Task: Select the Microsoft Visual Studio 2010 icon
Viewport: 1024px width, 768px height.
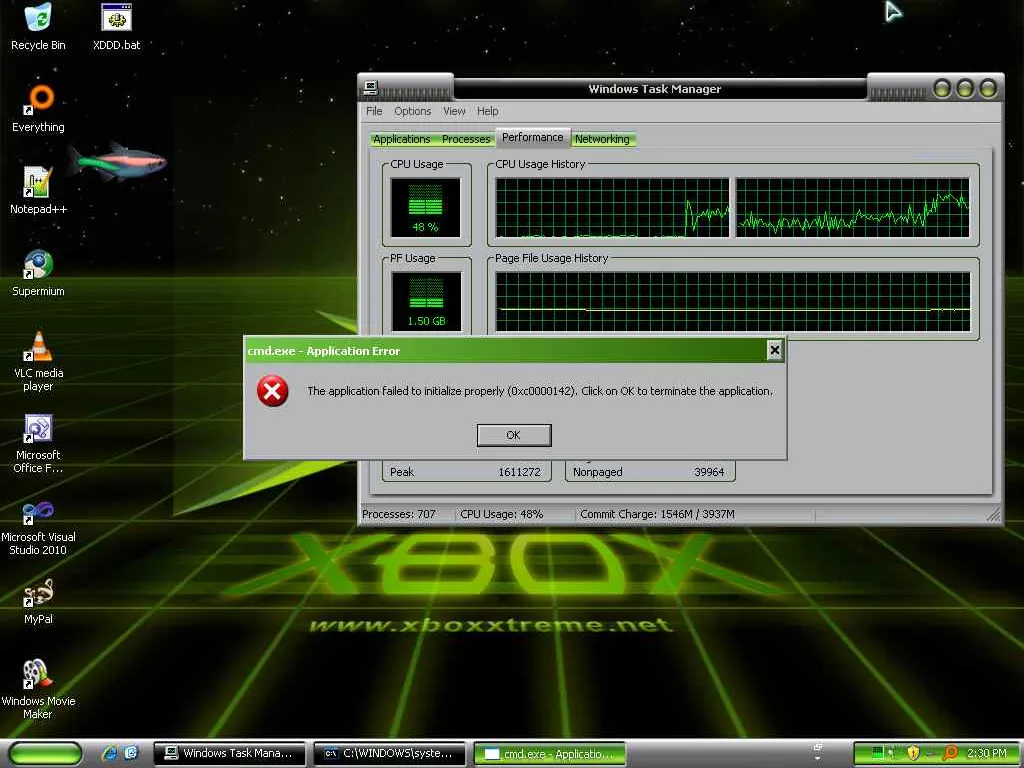Action: pos(38,526)
